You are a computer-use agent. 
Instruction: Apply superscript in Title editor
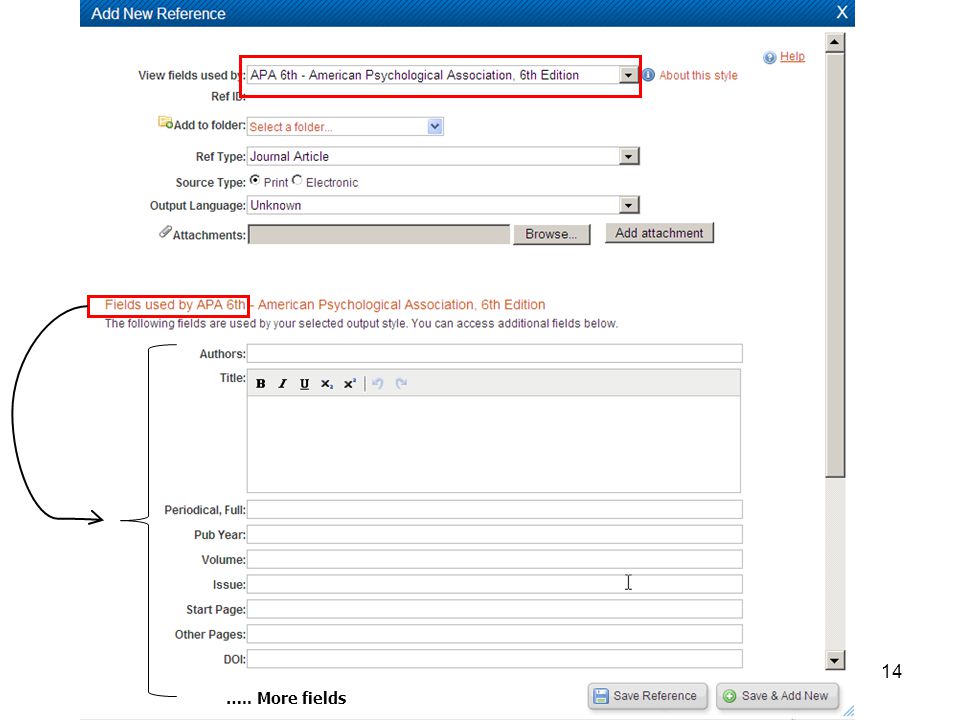pos(349,384)
